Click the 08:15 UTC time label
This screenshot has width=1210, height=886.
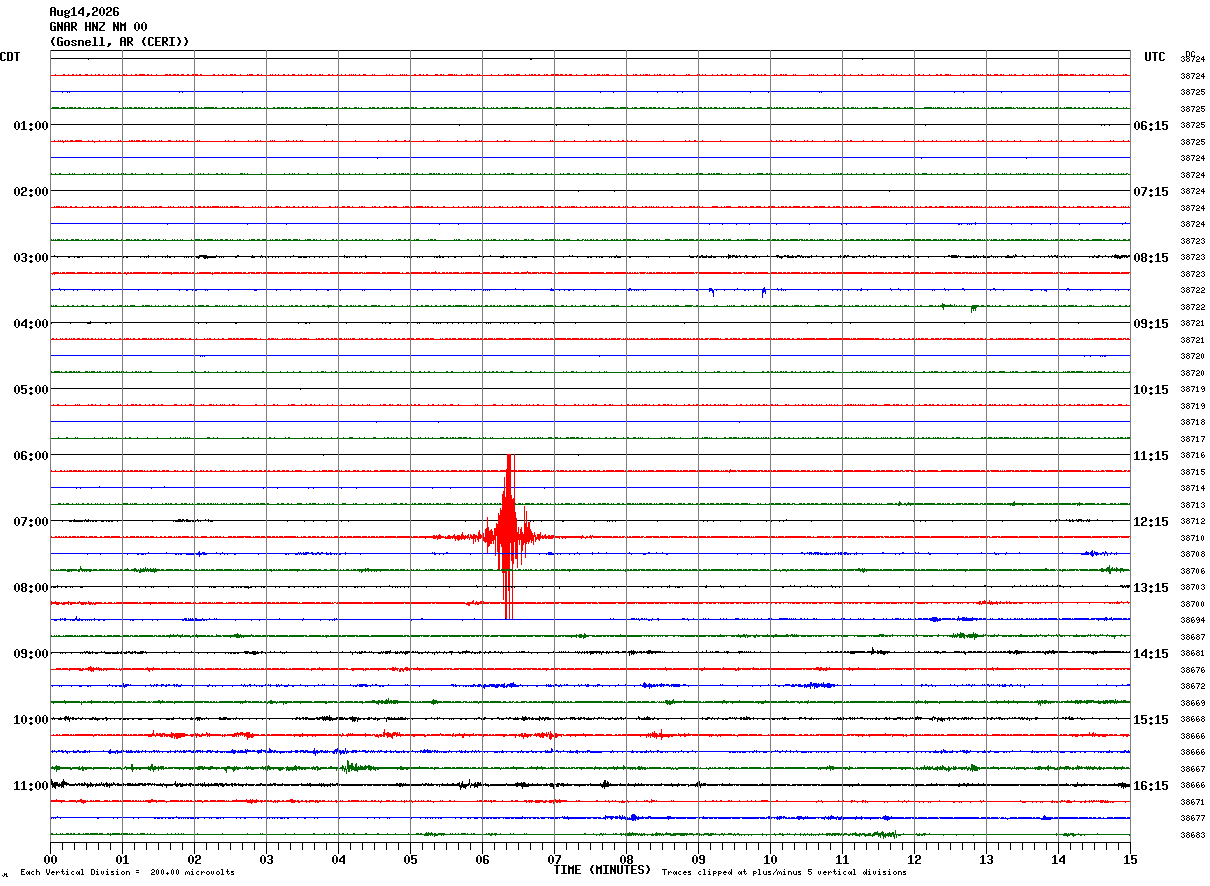pyautogui.click(x=1150, y=258)
